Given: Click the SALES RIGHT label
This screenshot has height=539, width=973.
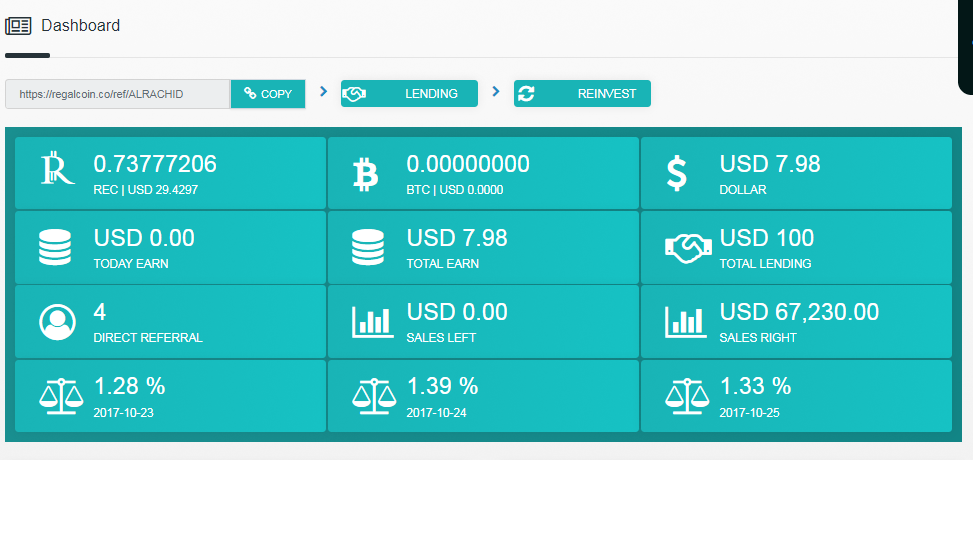Looking at the screenshot, I should pyautogui.click(x=758, y=337).
